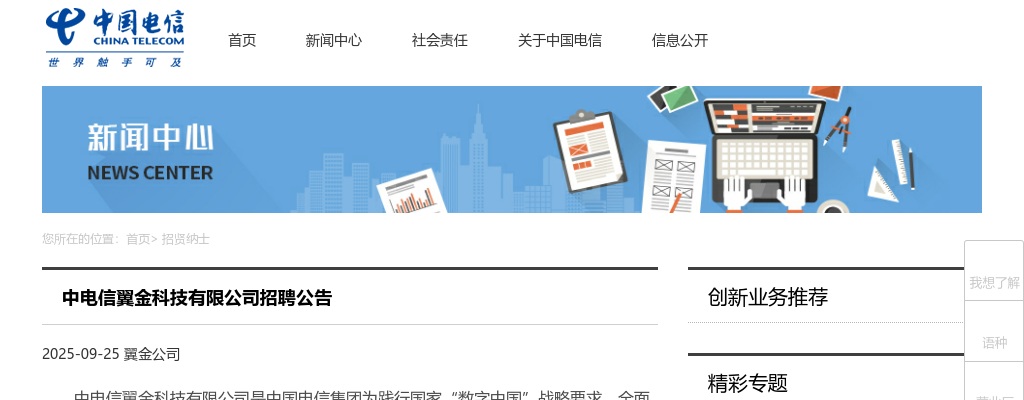Open the 首页 navigation item
This screenshot has width=1024, height=400.
[242, 40]
